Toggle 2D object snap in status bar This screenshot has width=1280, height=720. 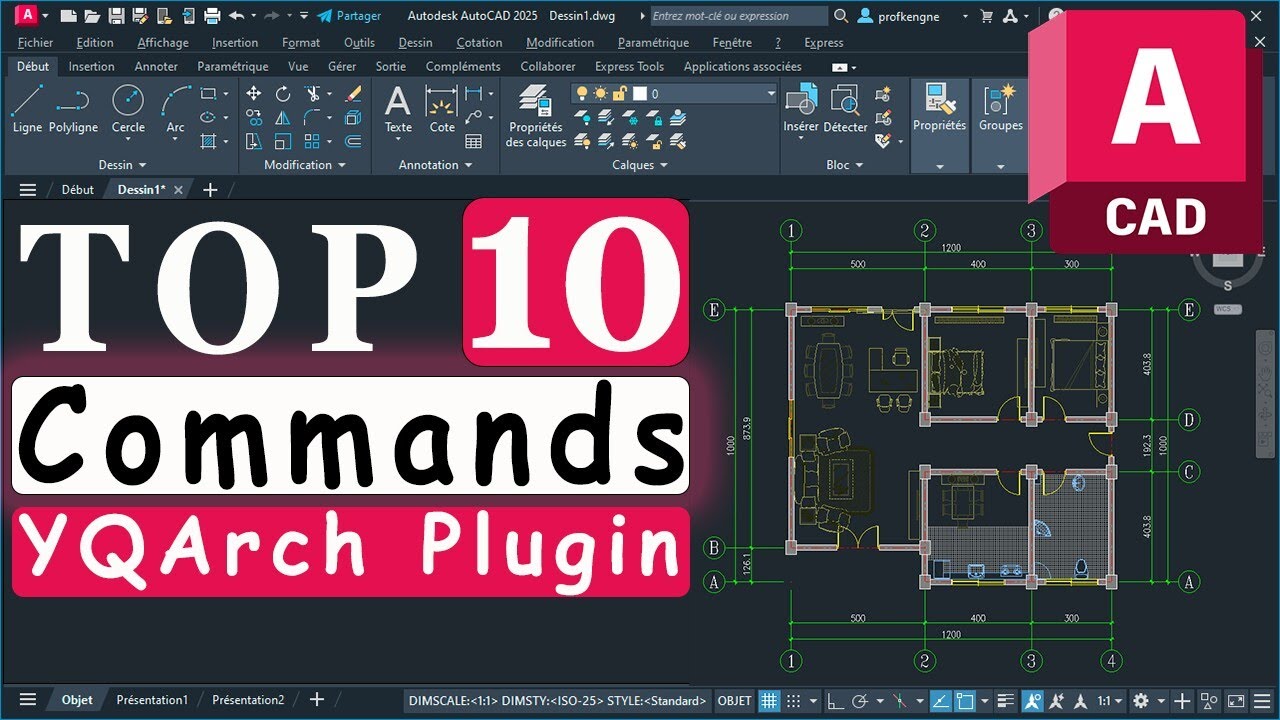966,701
